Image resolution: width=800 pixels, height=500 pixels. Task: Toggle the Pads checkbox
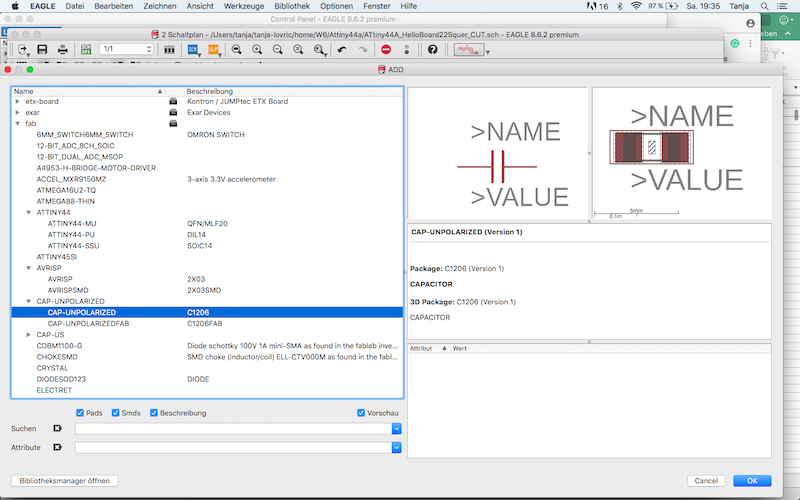[80, 413]
